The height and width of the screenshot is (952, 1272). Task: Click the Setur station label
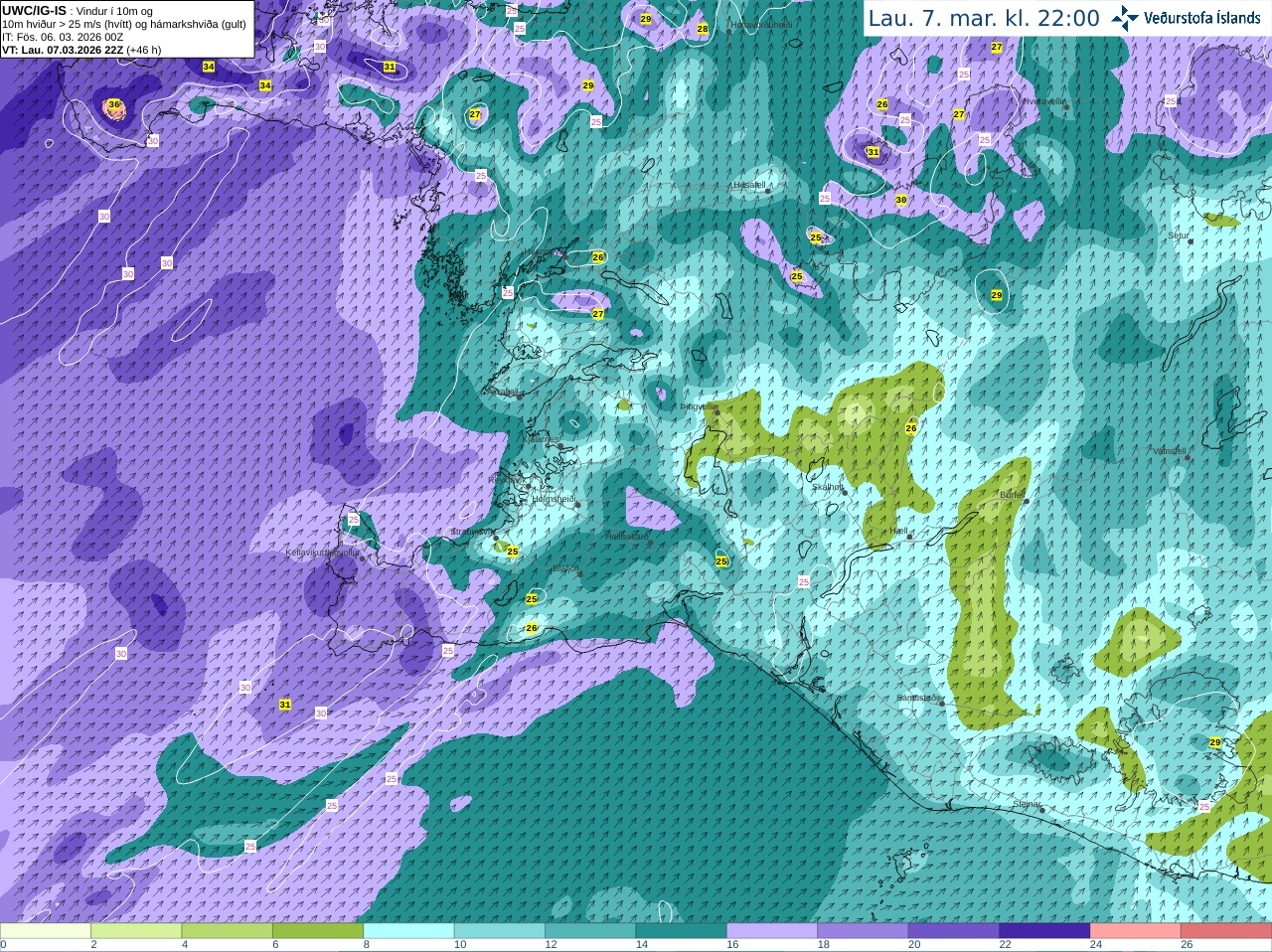[x=1179, y=236]
